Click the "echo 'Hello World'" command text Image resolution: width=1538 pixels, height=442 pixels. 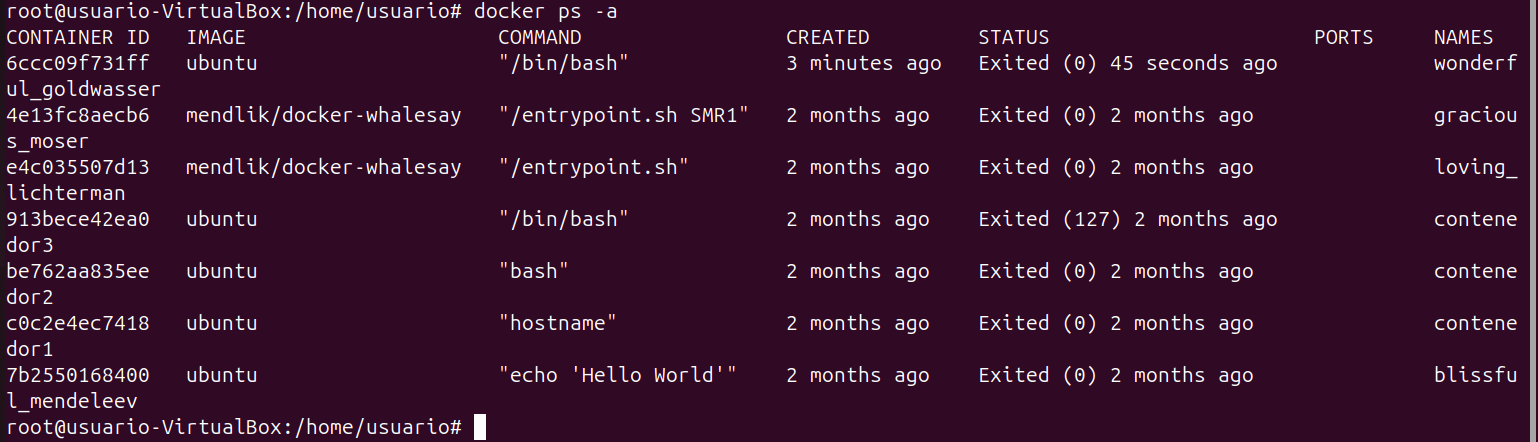tap(618, 376)
